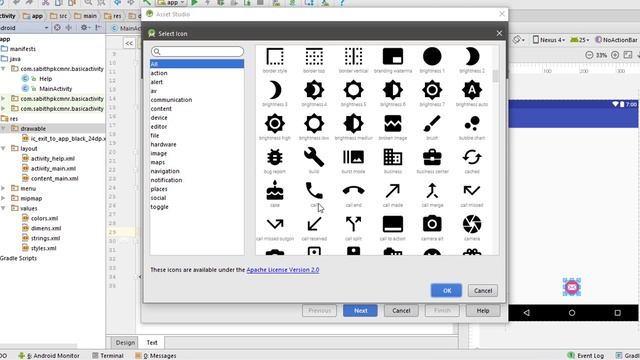
Task: Select the burst mode icon
Action: (x=353, y=157)
